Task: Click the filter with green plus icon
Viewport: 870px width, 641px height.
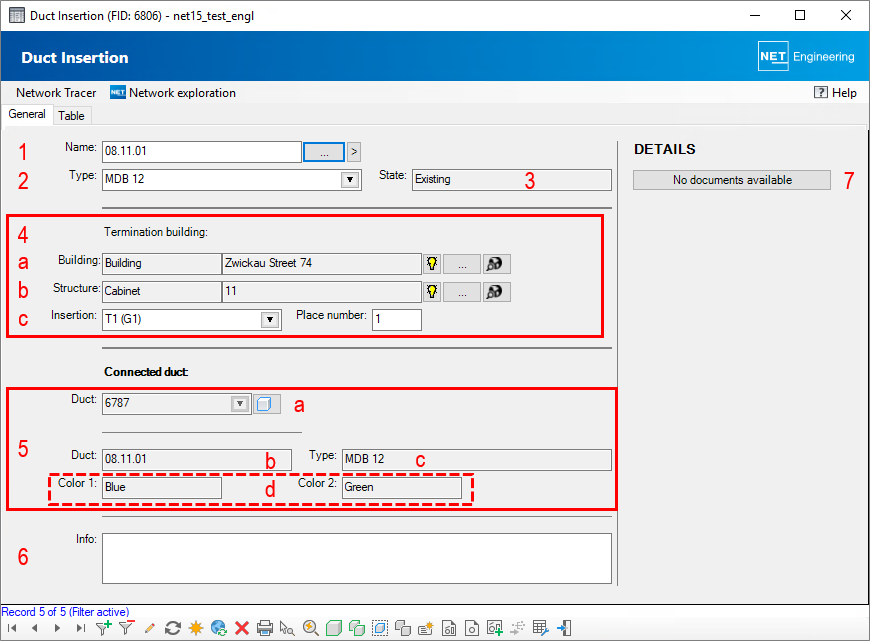Action: (x=103, y=628)
